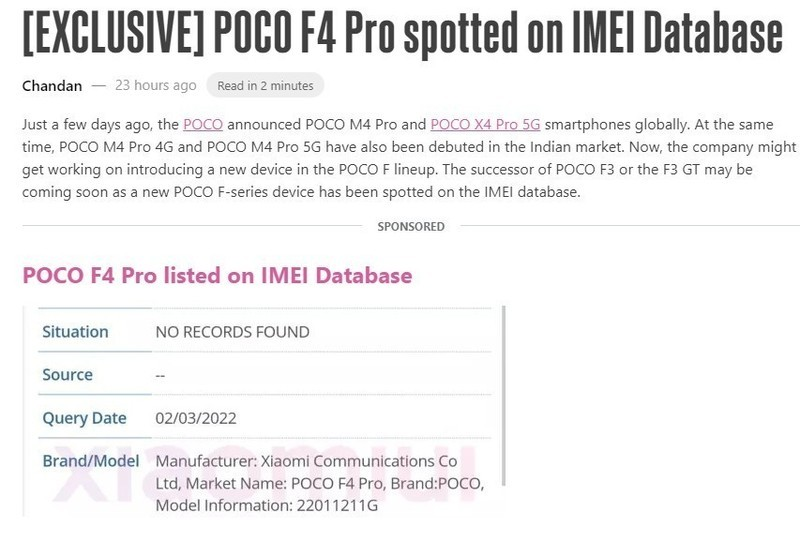800x542 pixels.
Task: Open the POCO X4 Pro 5G link
Action: coord(484,125)
